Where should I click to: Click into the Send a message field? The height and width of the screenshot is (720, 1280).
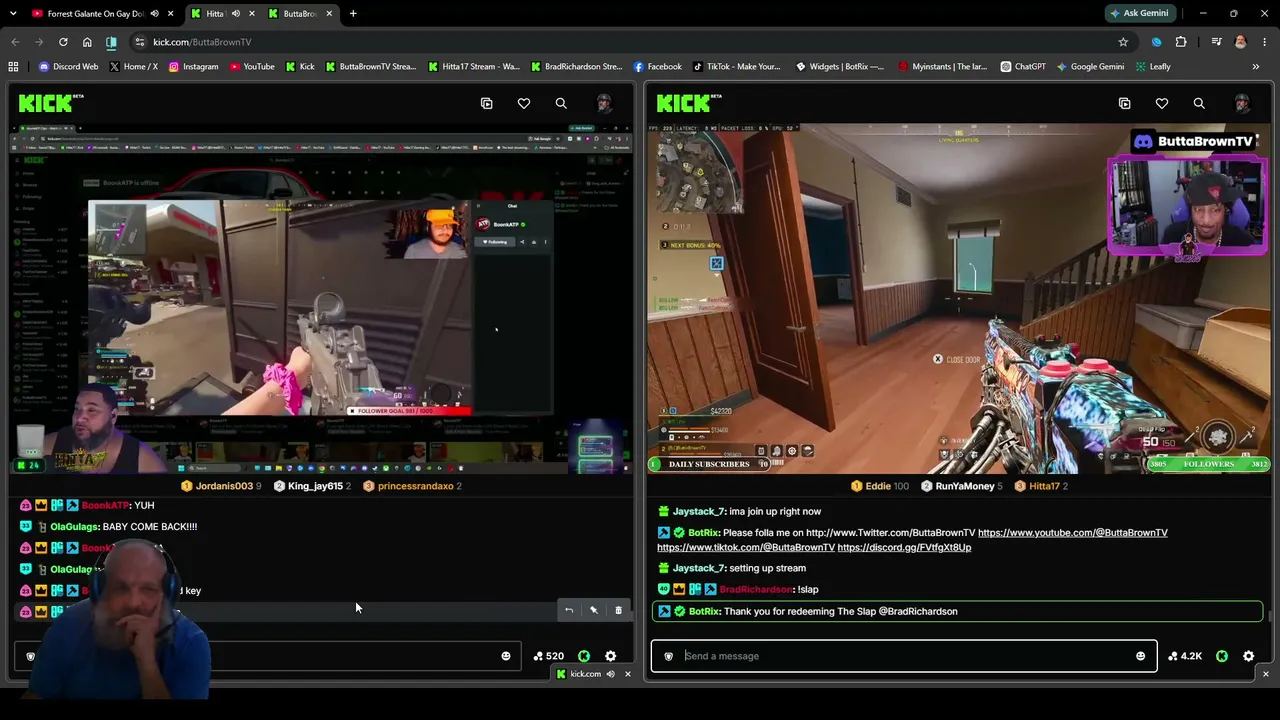point(904,656)
